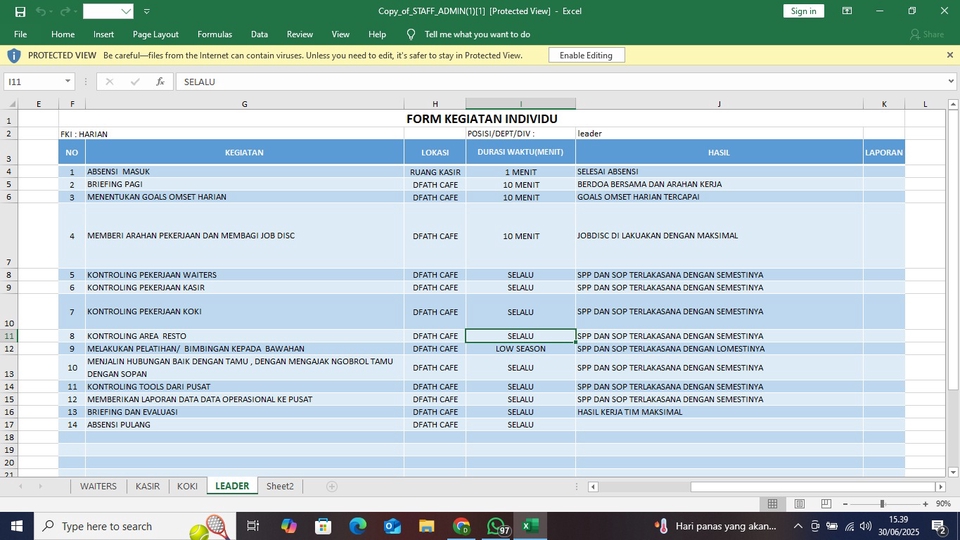Click the New Sheet plus icon

click(332, 486)
